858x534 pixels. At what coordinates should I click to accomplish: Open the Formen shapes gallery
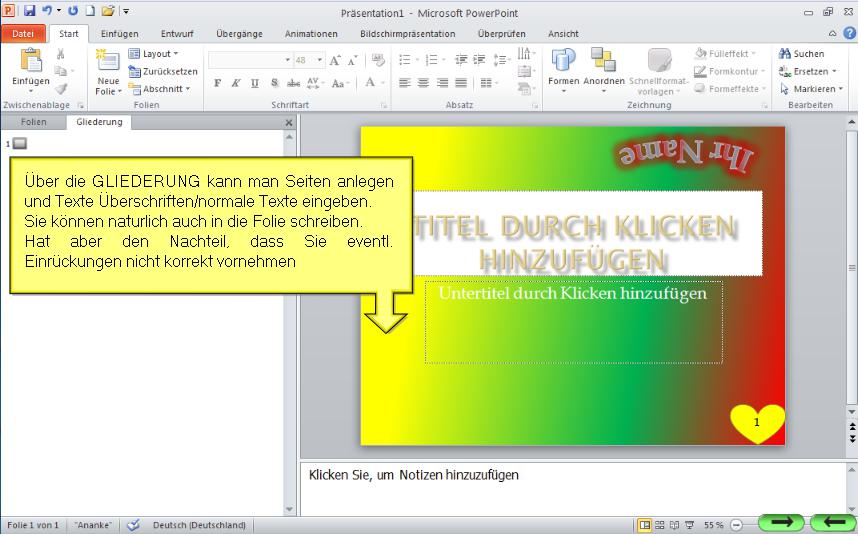point(564,61)
